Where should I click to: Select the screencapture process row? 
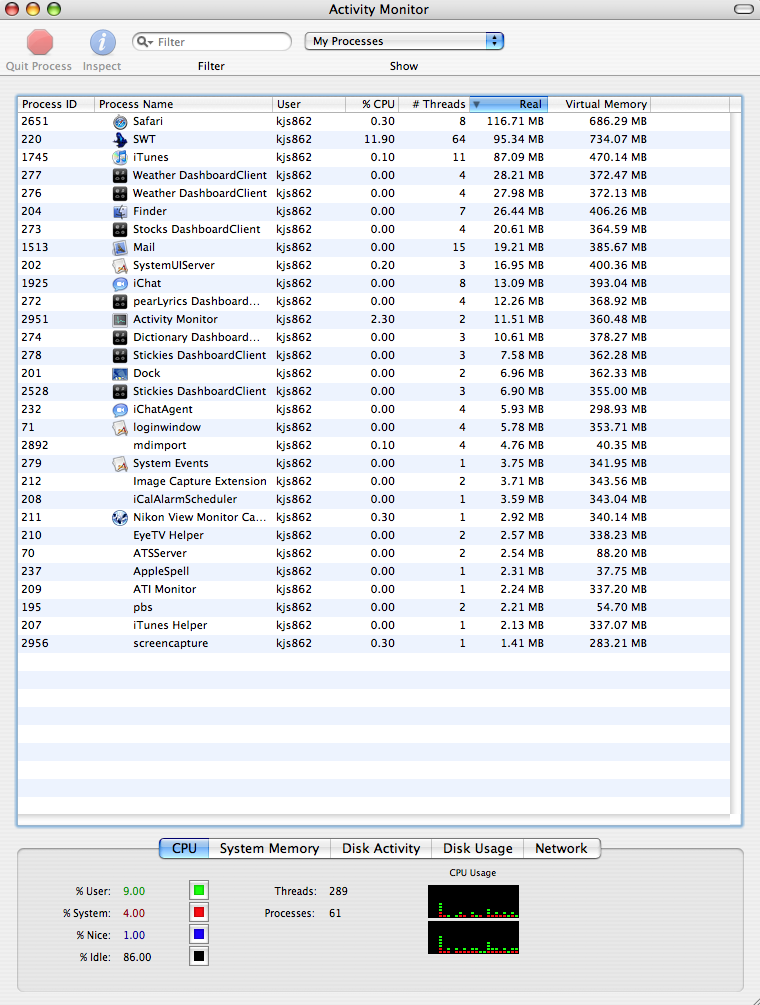point(374,644)
